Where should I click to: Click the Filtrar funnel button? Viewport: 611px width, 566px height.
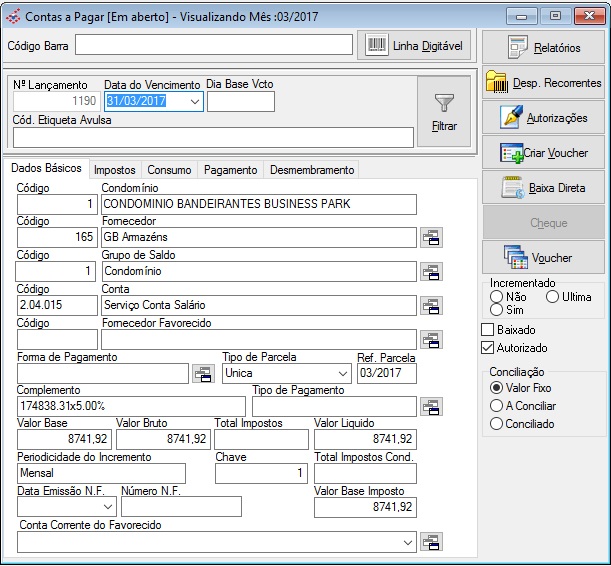(444, 112)
